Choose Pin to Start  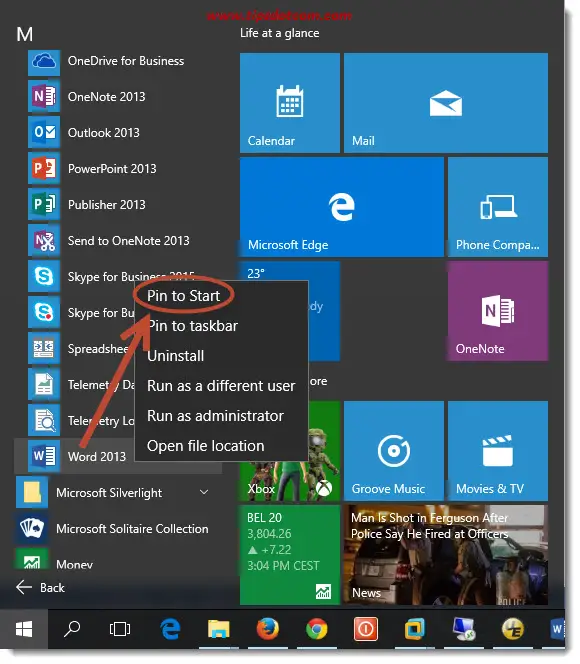click(x=183, y=296)
